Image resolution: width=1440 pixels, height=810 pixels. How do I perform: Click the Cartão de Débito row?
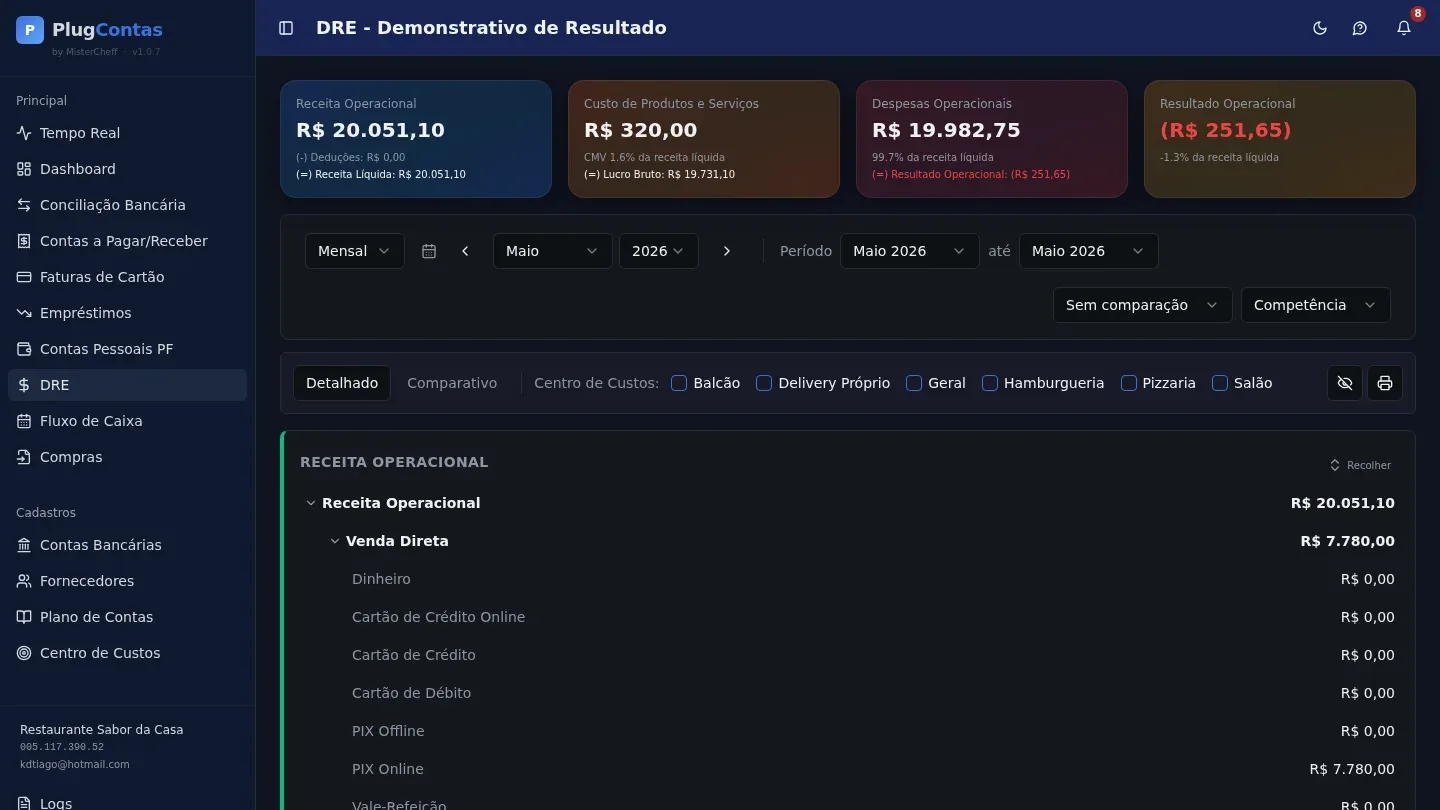coord(849,693)
